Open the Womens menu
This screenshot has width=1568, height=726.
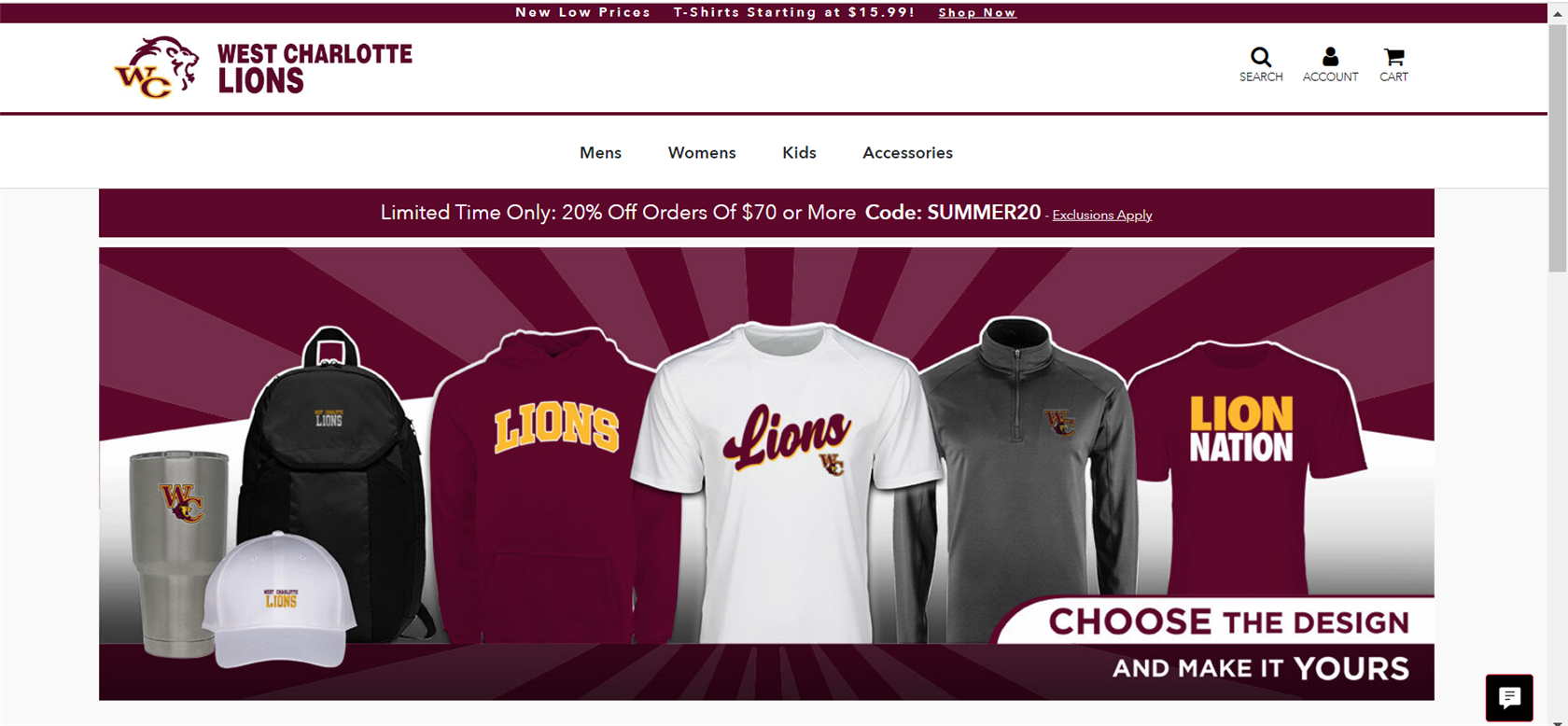pos(702,153)
